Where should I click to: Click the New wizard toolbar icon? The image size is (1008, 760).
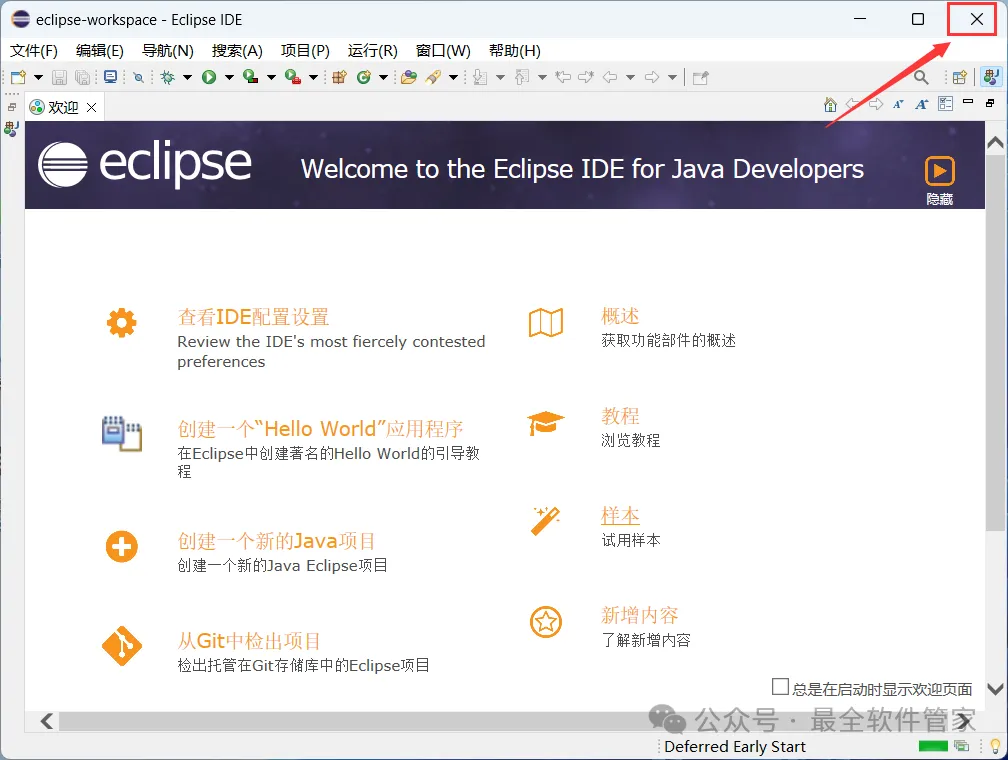[19, 78]
